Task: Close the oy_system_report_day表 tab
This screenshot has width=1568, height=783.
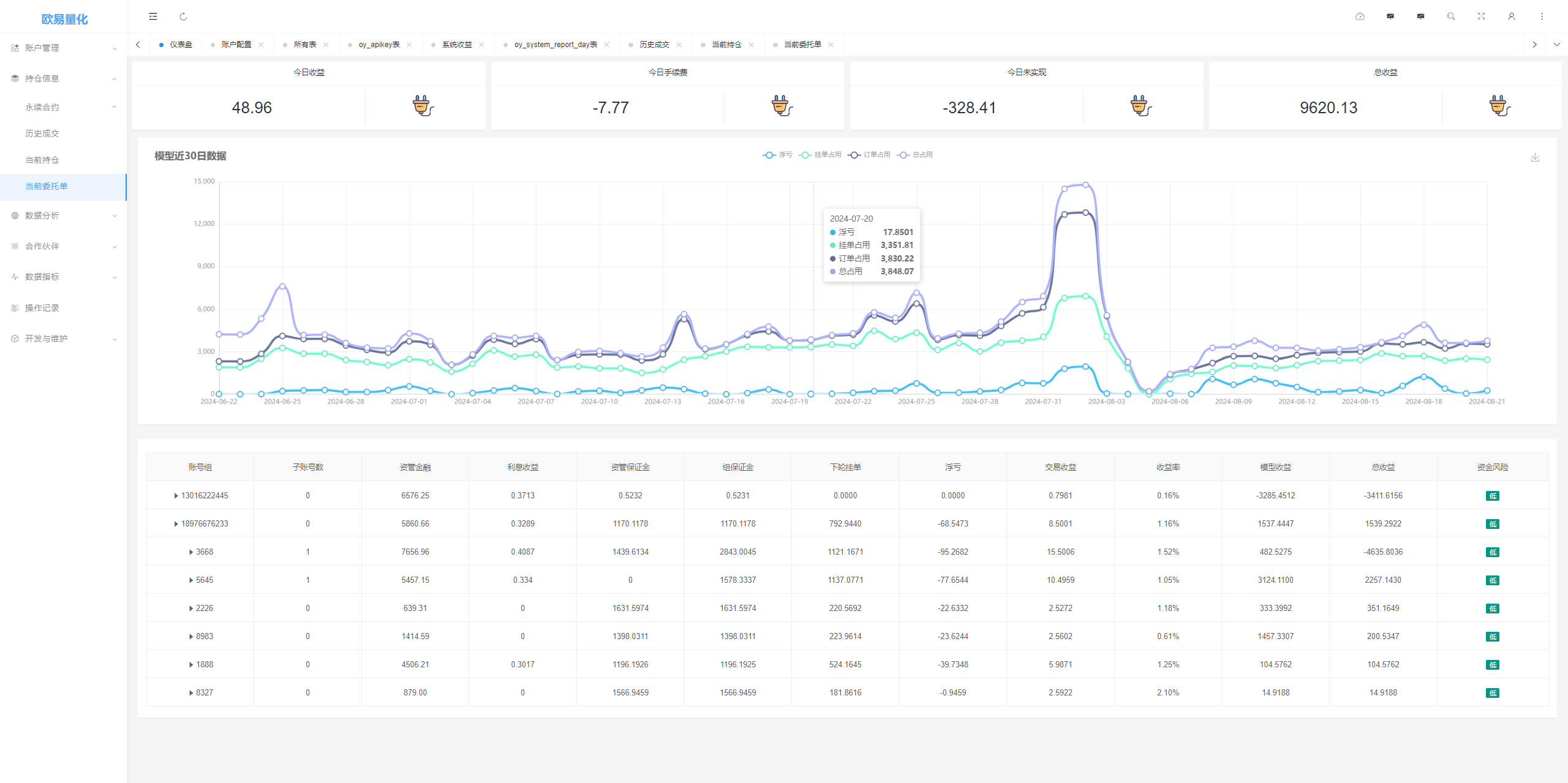Action: [x=606, y=45]
